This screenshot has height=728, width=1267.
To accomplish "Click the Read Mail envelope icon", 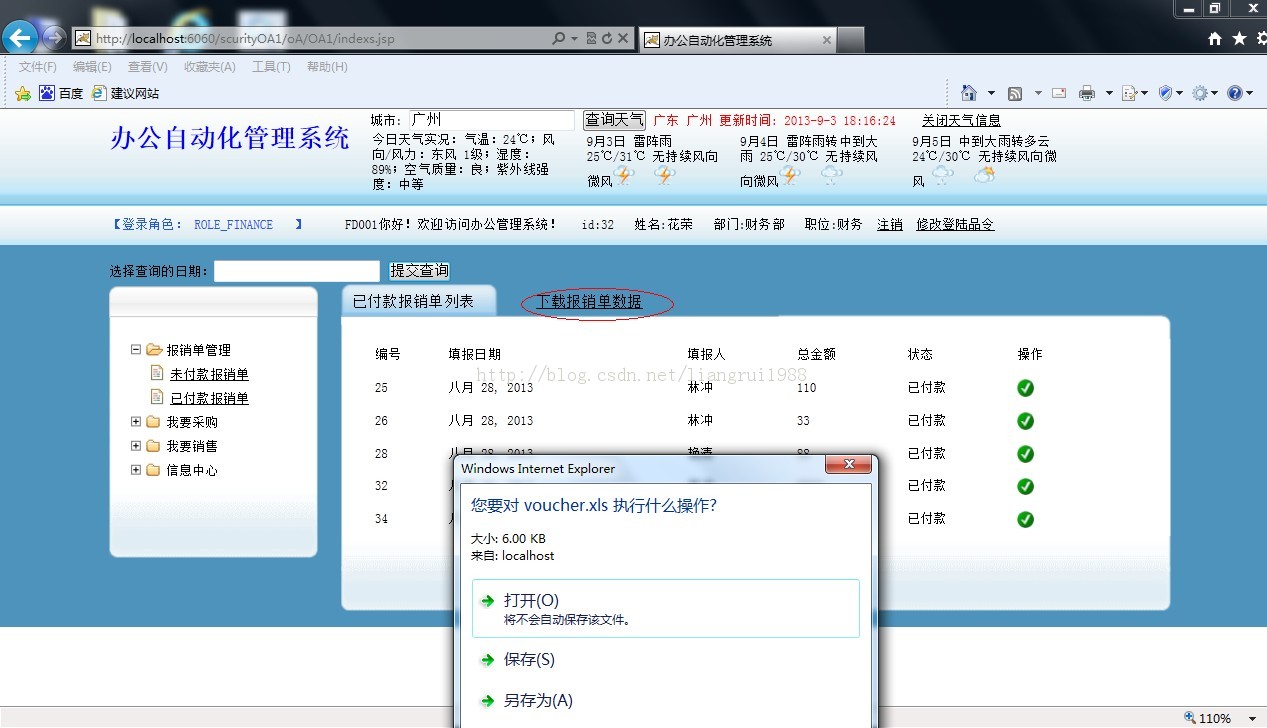I will pyautogui.click(x=1057, y=91).
